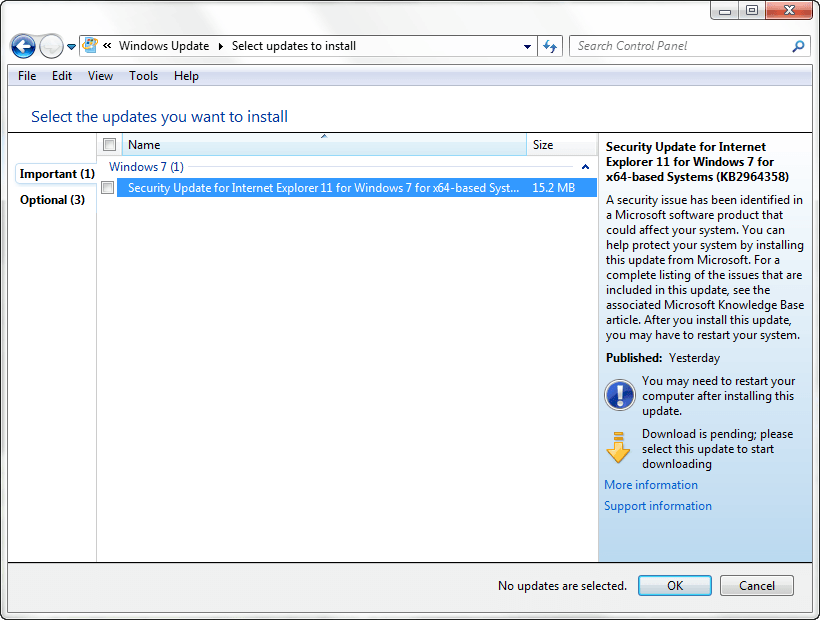This screenshot has width=820, height=620.
Task: Expand the breadcrumb arrow after Windows Update
Action: (220, 46)
